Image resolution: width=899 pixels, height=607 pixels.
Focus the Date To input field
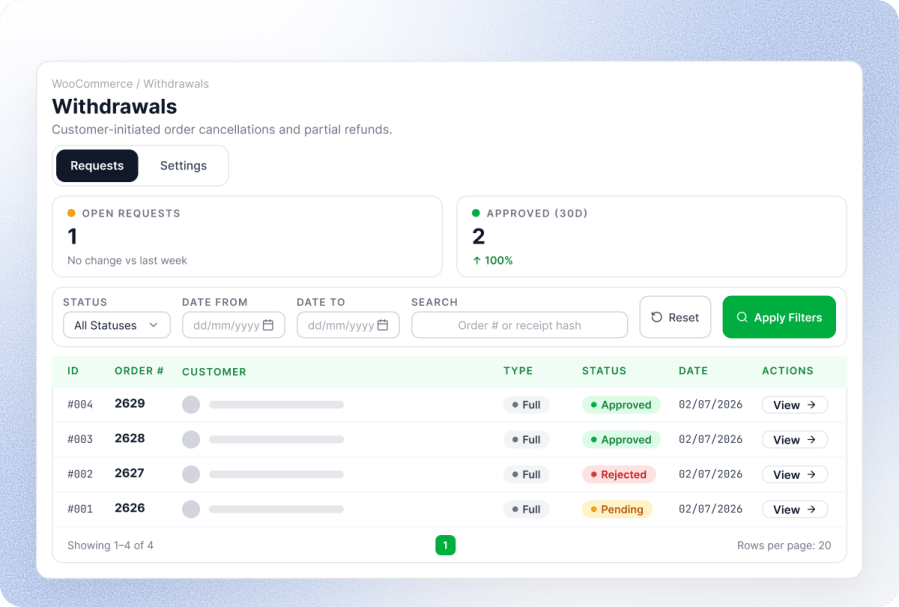point(348,325)
